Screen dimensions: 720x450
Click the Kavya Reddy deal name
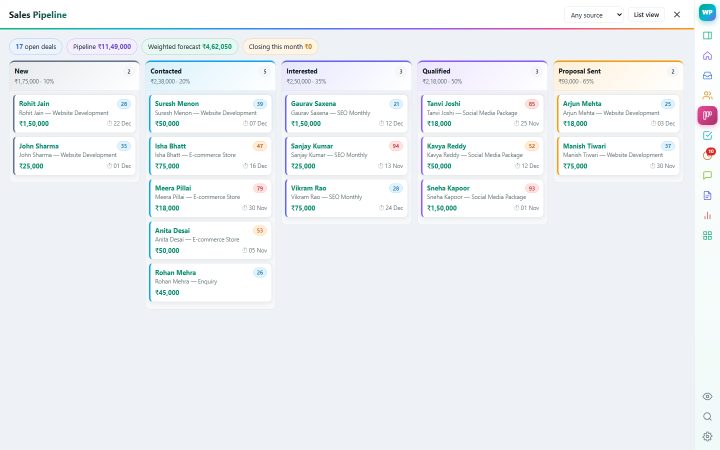(x=446, y=146)
